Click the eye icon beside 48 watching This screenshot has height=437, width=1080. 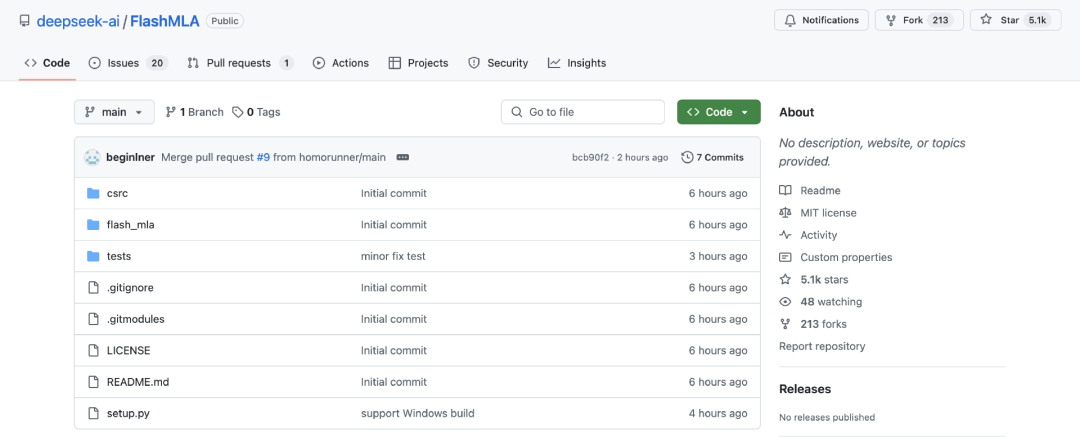[785, 302]
